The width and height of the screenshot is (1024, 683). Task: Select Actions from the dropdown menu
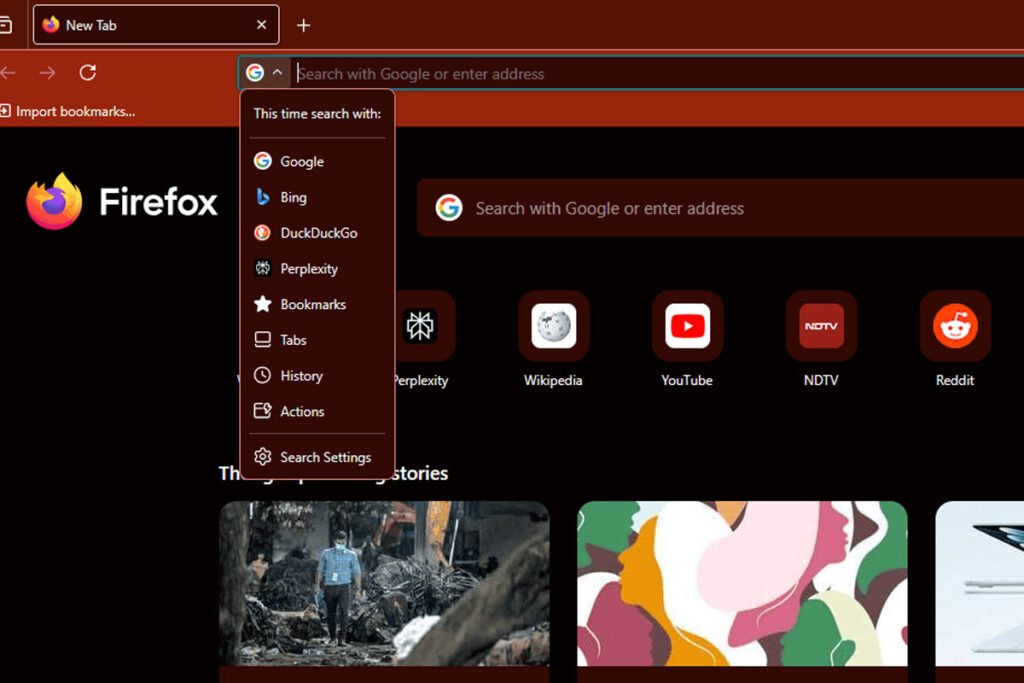(x=317, y=411)
